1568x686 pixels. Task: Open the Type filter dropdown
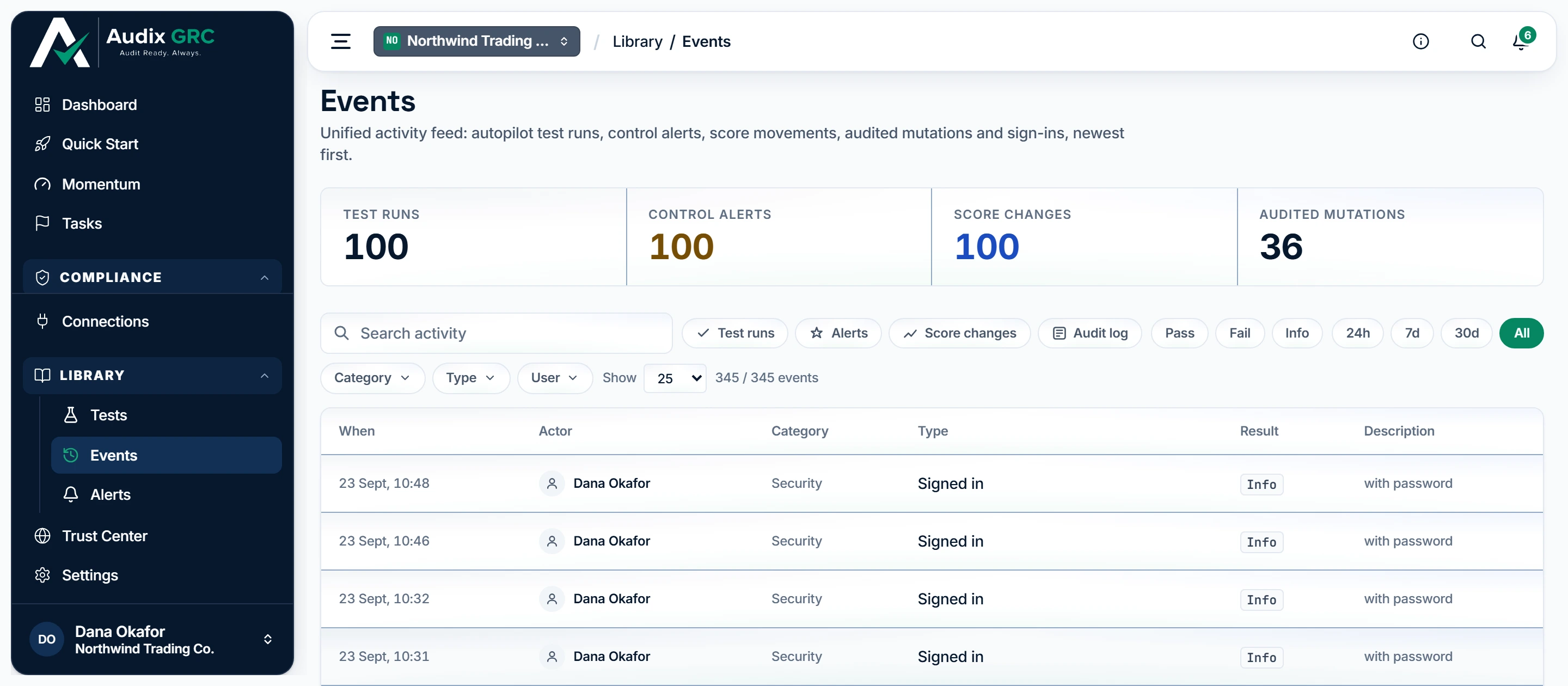470,378
